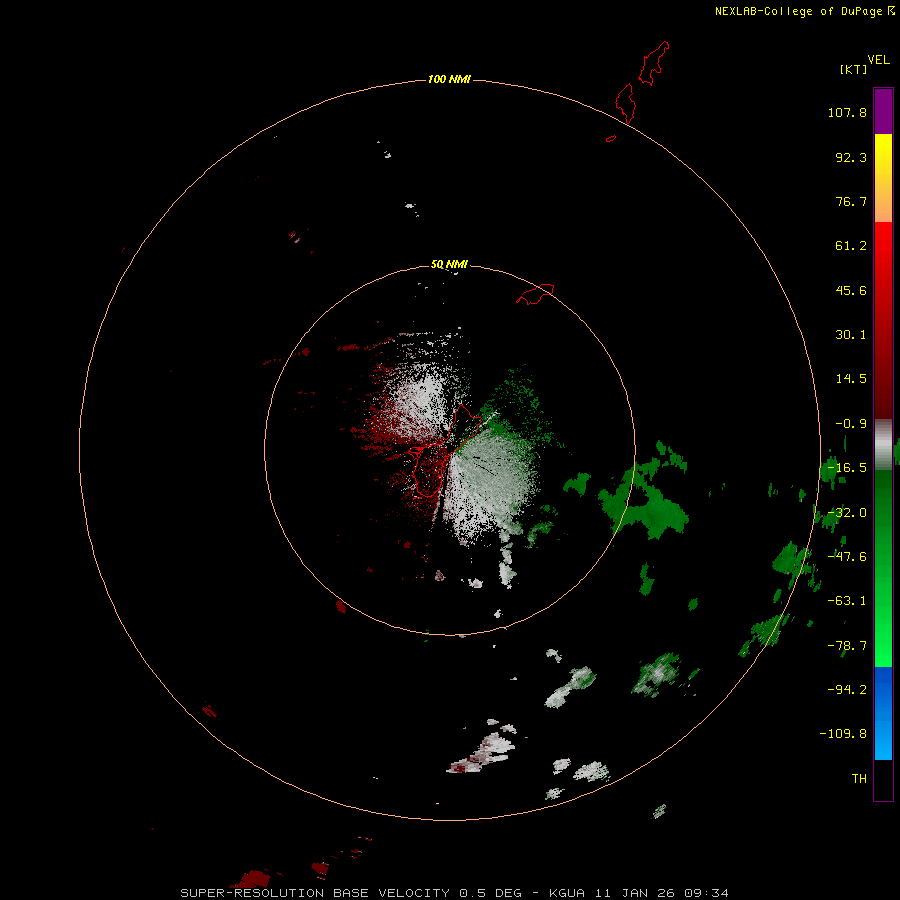The width and height of the screenshot is (900, 900).
Task: Click the purple segment of the color scale
Action: tap(883, 111)
